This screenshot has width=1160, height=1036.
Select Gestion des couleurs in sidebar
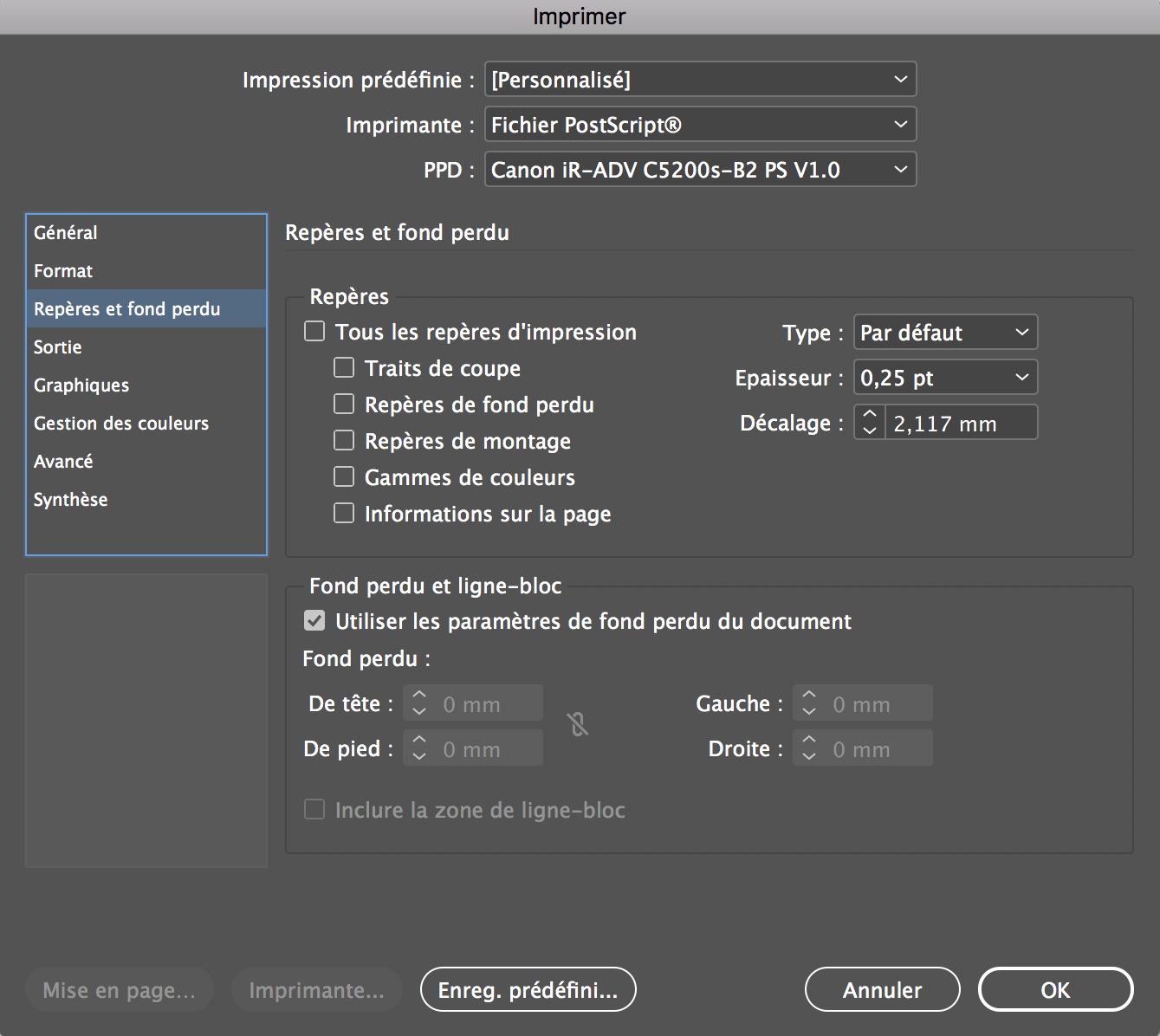click(x=121, y=424)
